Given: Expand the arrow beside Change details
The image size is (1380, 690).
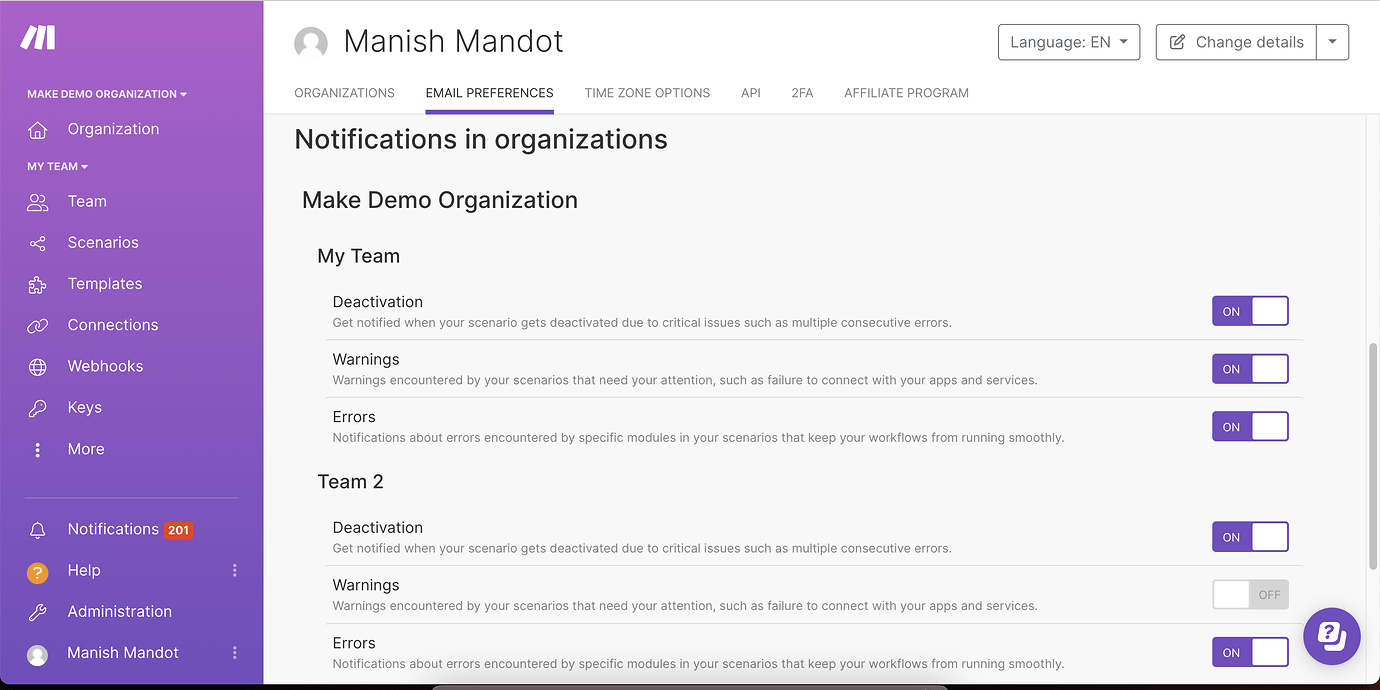Looking at the screenshot, I should [1333, 42].
